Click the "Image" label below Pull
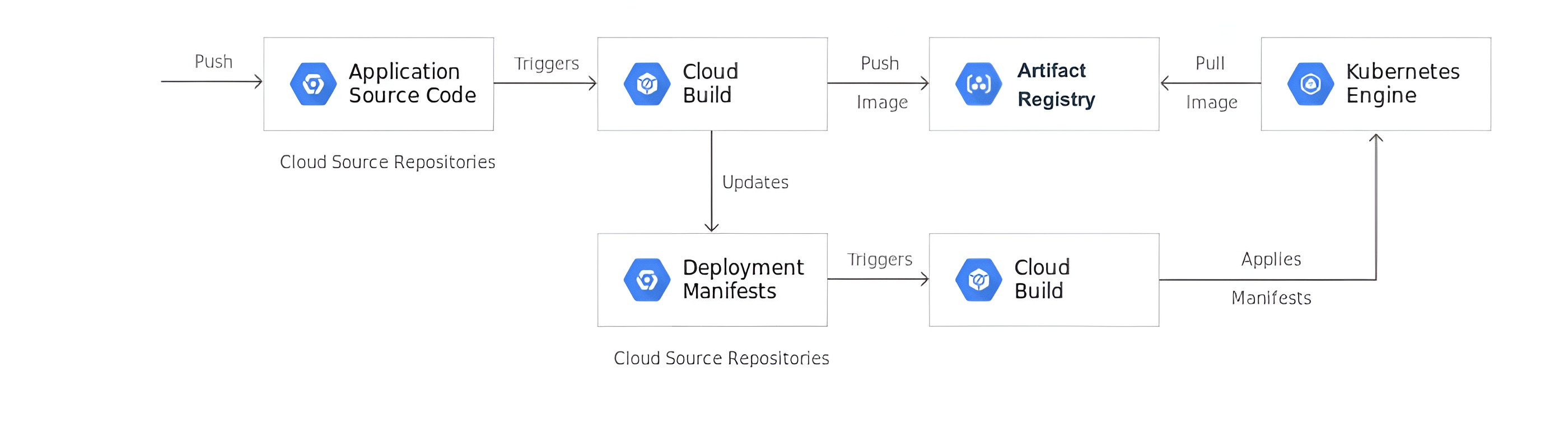1568x426 pixels. (1211, 103)
